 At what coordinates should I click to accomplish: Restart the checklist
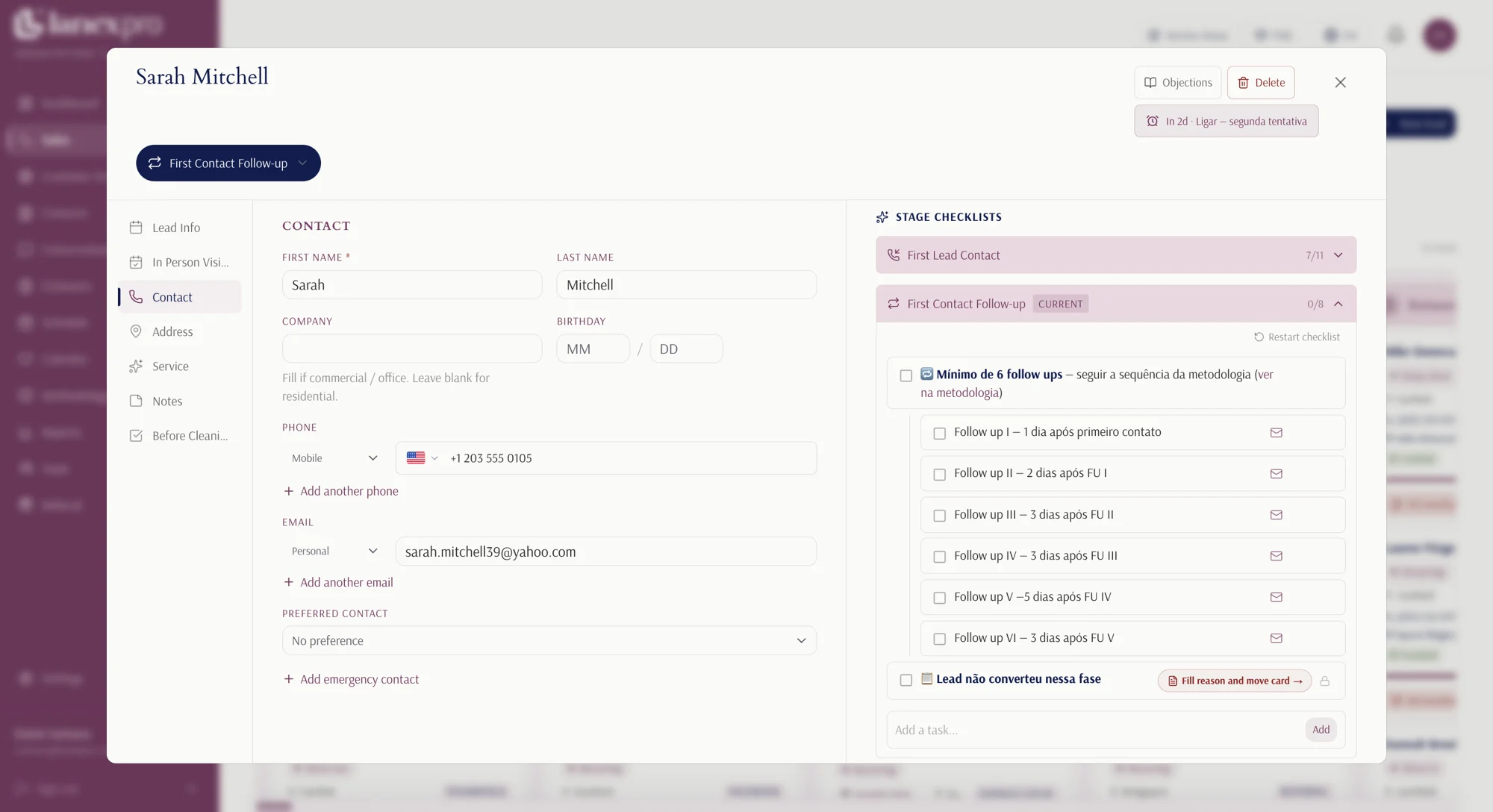point(1297,337)
